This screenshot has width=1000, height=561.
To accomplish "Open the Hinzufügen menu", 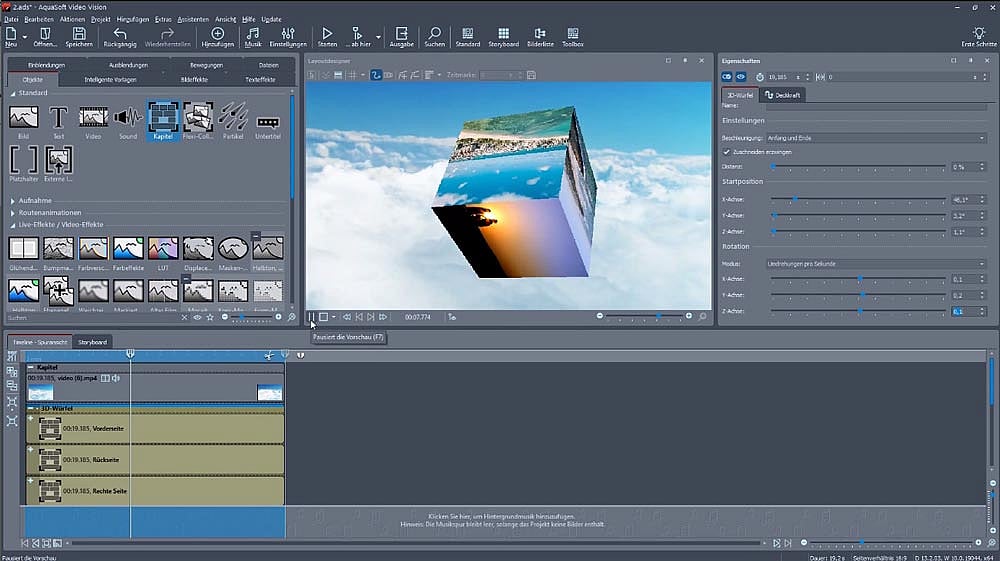I will (x=132, y=19).
